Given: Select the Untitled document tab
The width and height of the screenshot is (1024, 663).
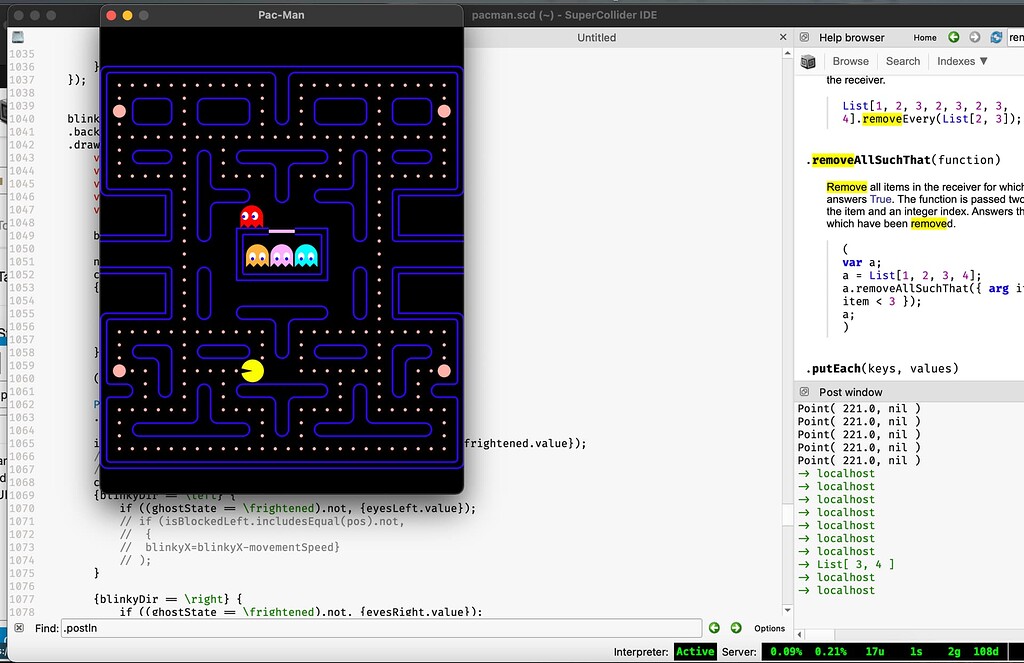Looking at the screenshot, I should [x=596, y=38].
